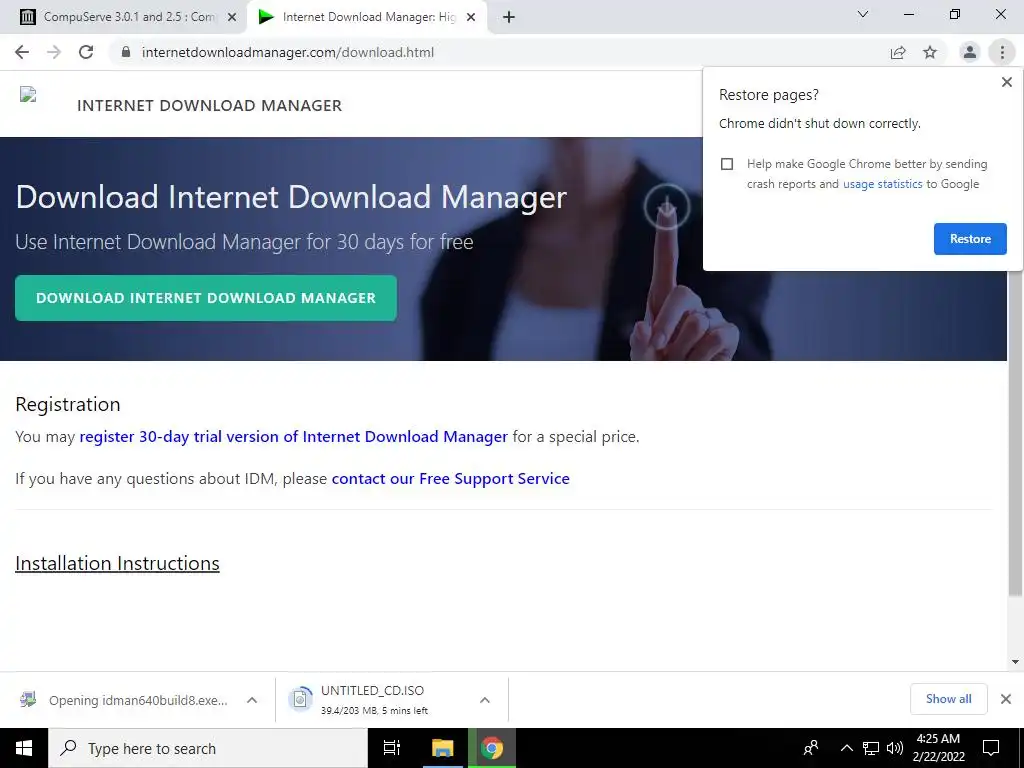This screenshot has width=1024, height=768.
Task: Open contact our Free Support Service link
Action: point(451,479)
